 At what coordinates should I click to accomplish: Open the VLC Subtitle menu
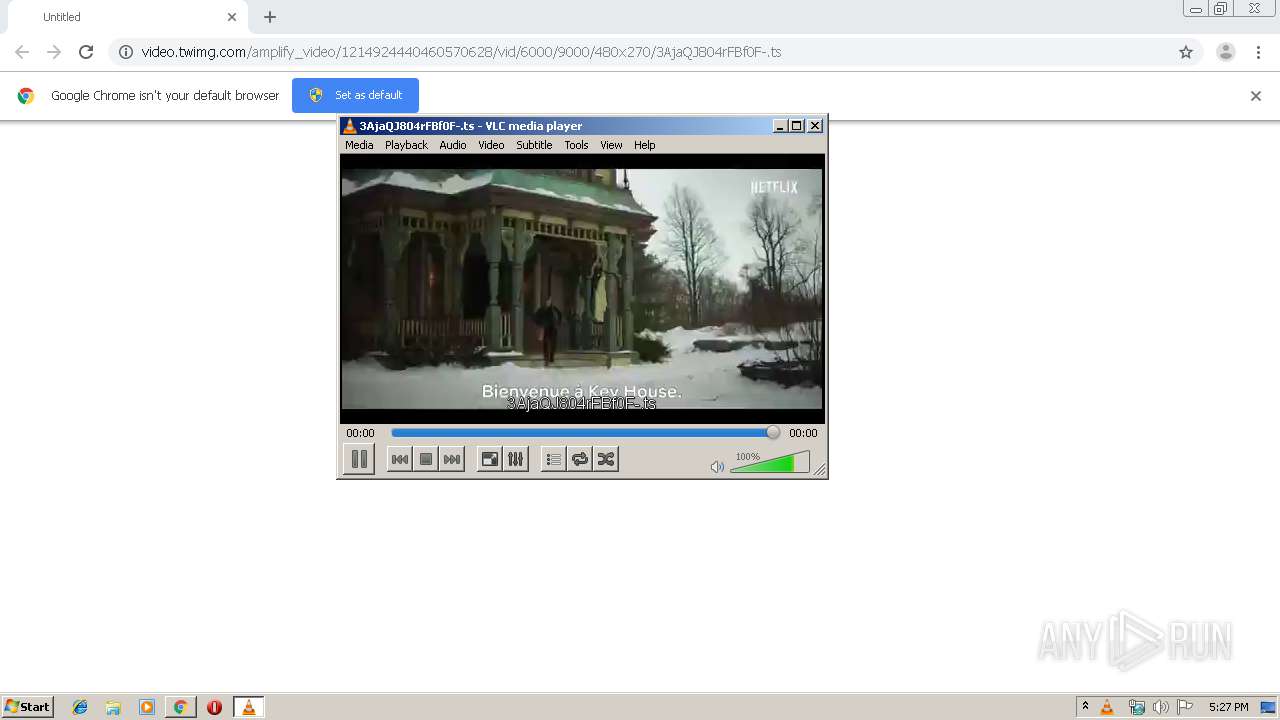(534, 145)
